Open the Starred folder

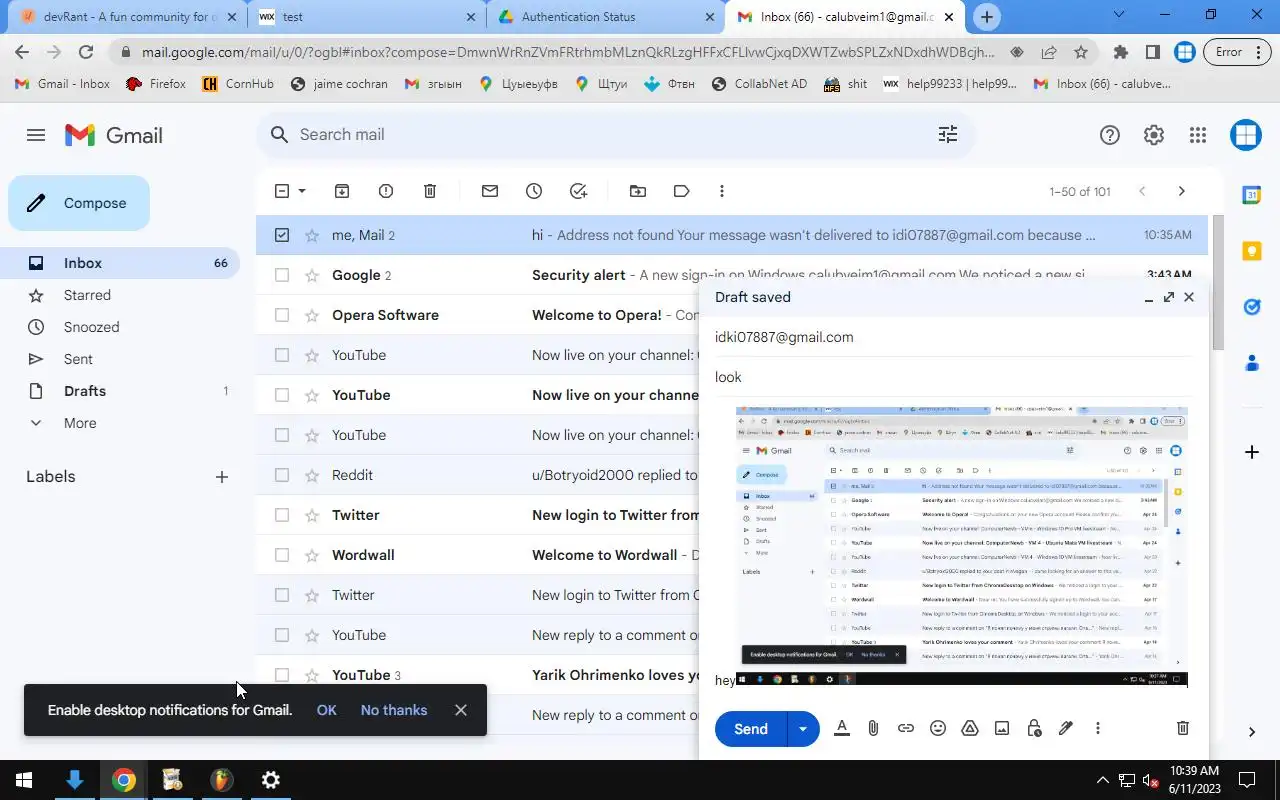(120, 295)
